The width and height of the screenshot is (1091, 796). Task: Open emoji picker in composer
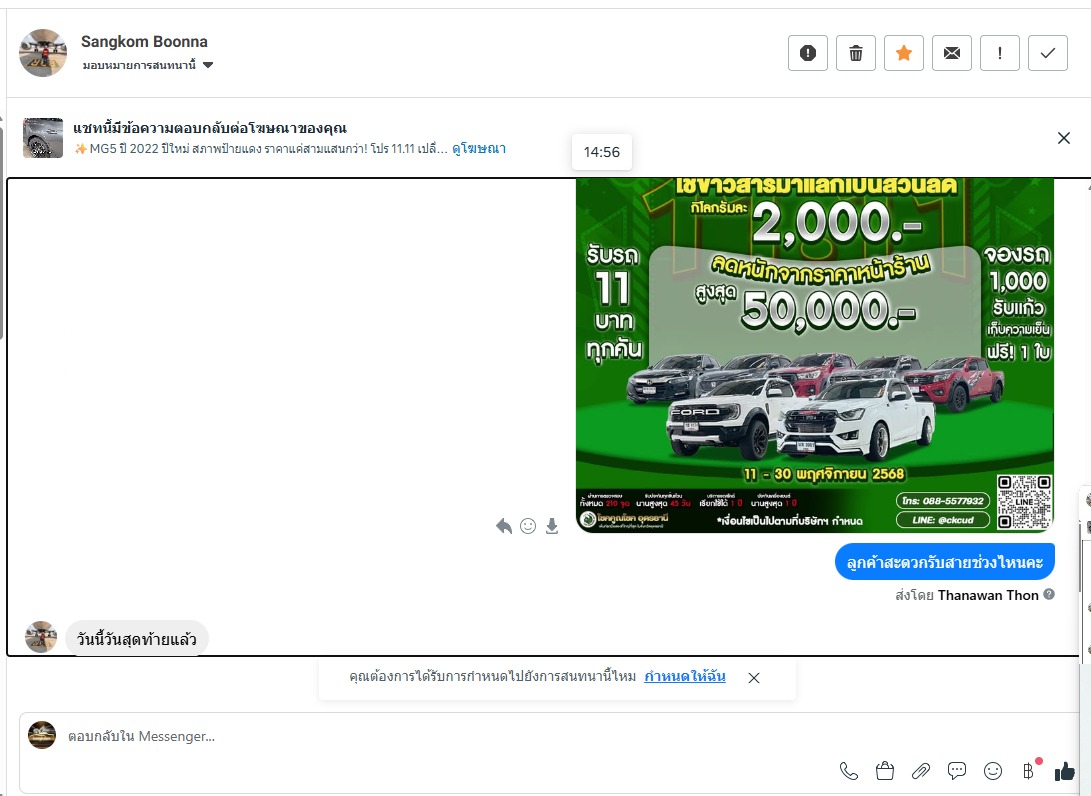coord(993,771)
